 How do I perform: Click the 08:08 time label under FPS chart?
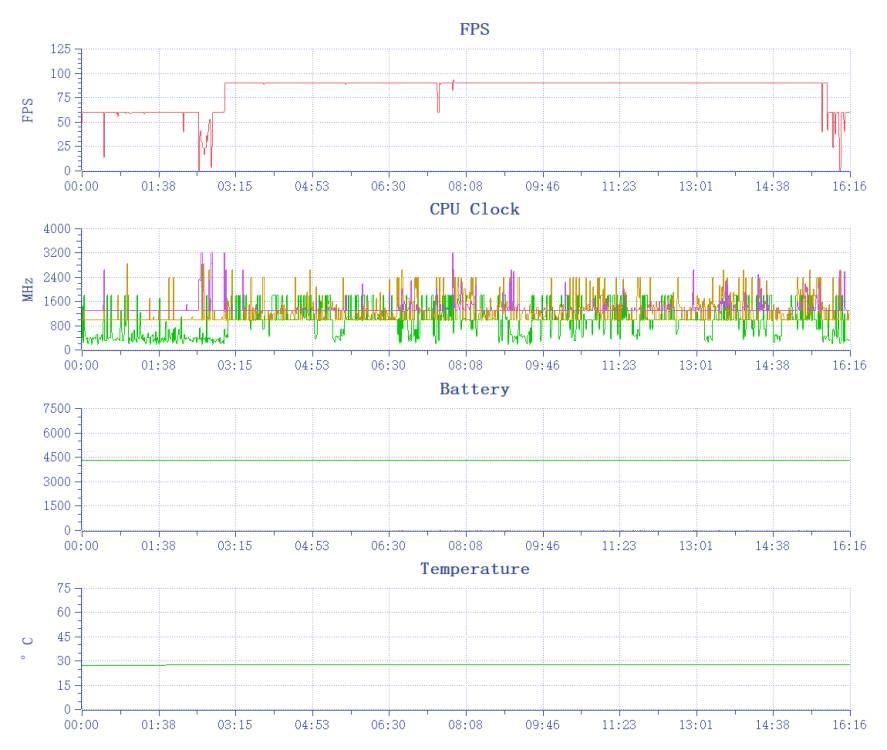(x=465, y=186)
